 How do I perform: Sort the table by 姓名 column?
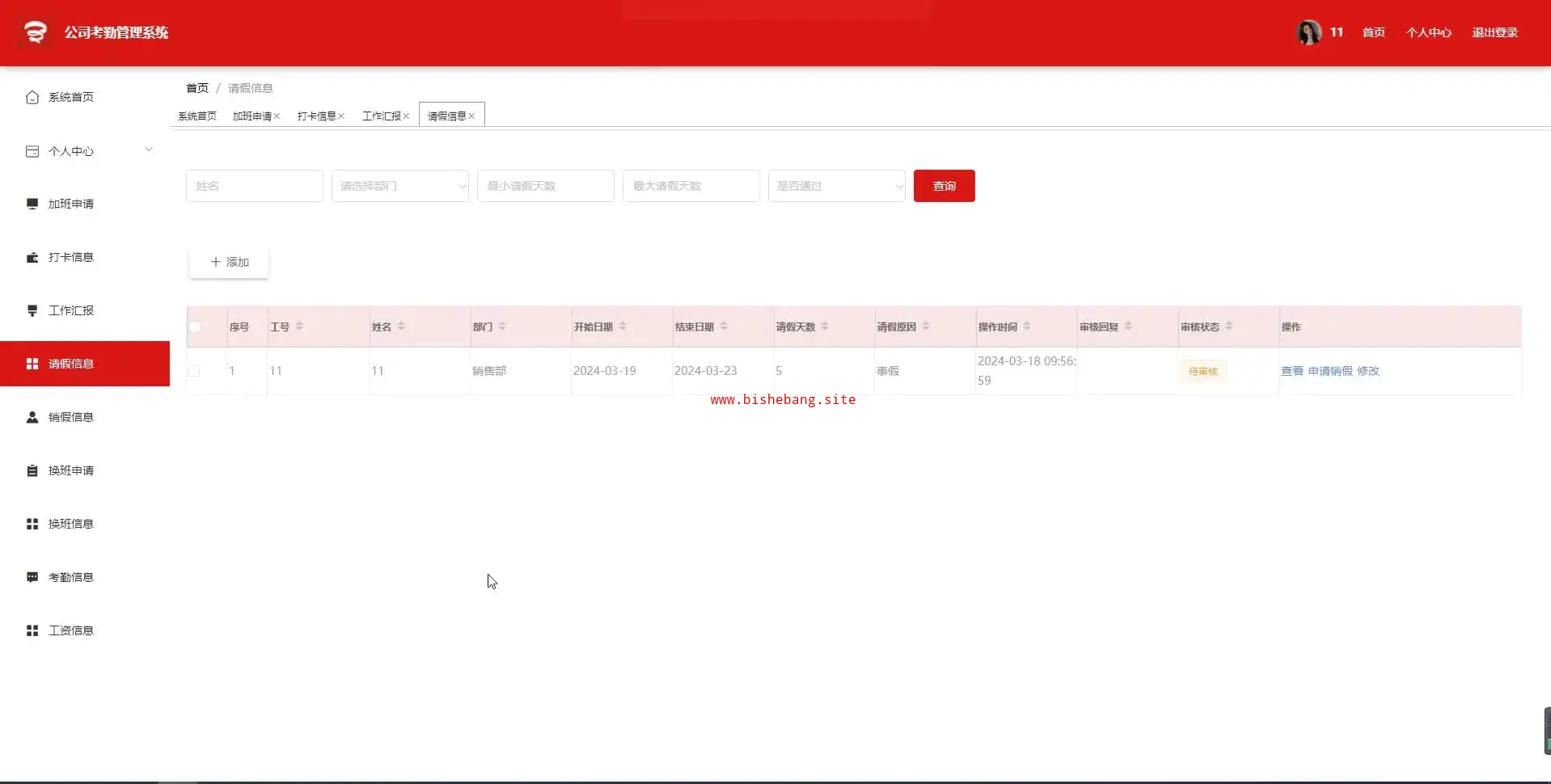(x=401, y=326)
